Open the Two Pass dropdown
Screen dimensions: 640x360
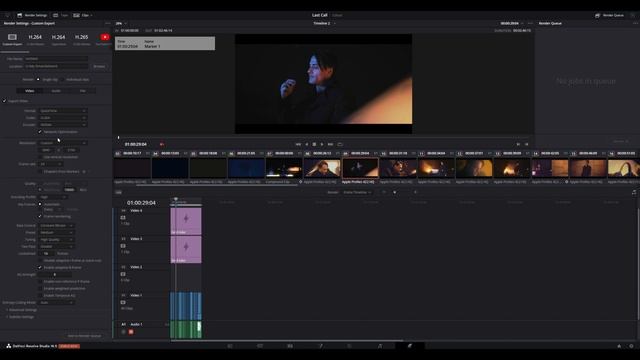point(56,247)
